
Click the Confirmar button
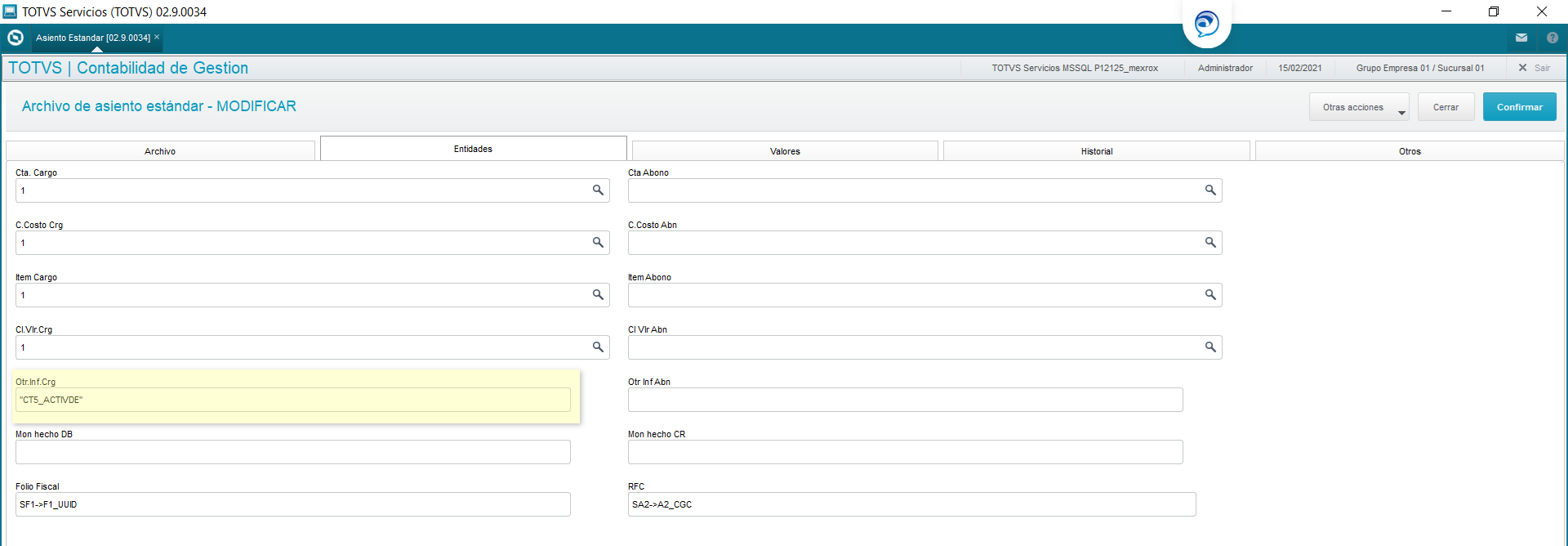[1520, 107]
